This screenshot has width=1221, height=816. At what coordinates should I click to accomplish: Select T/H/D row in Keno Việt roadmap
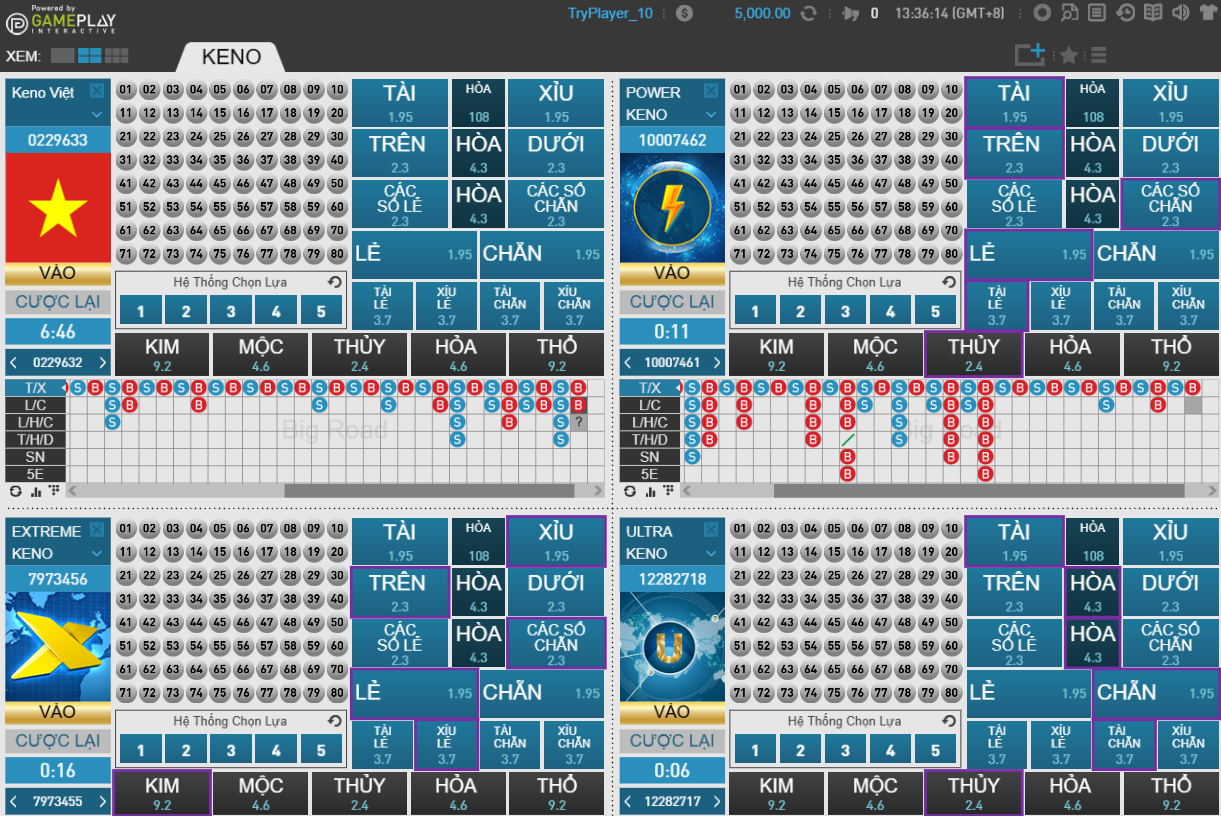click(36, 439)
